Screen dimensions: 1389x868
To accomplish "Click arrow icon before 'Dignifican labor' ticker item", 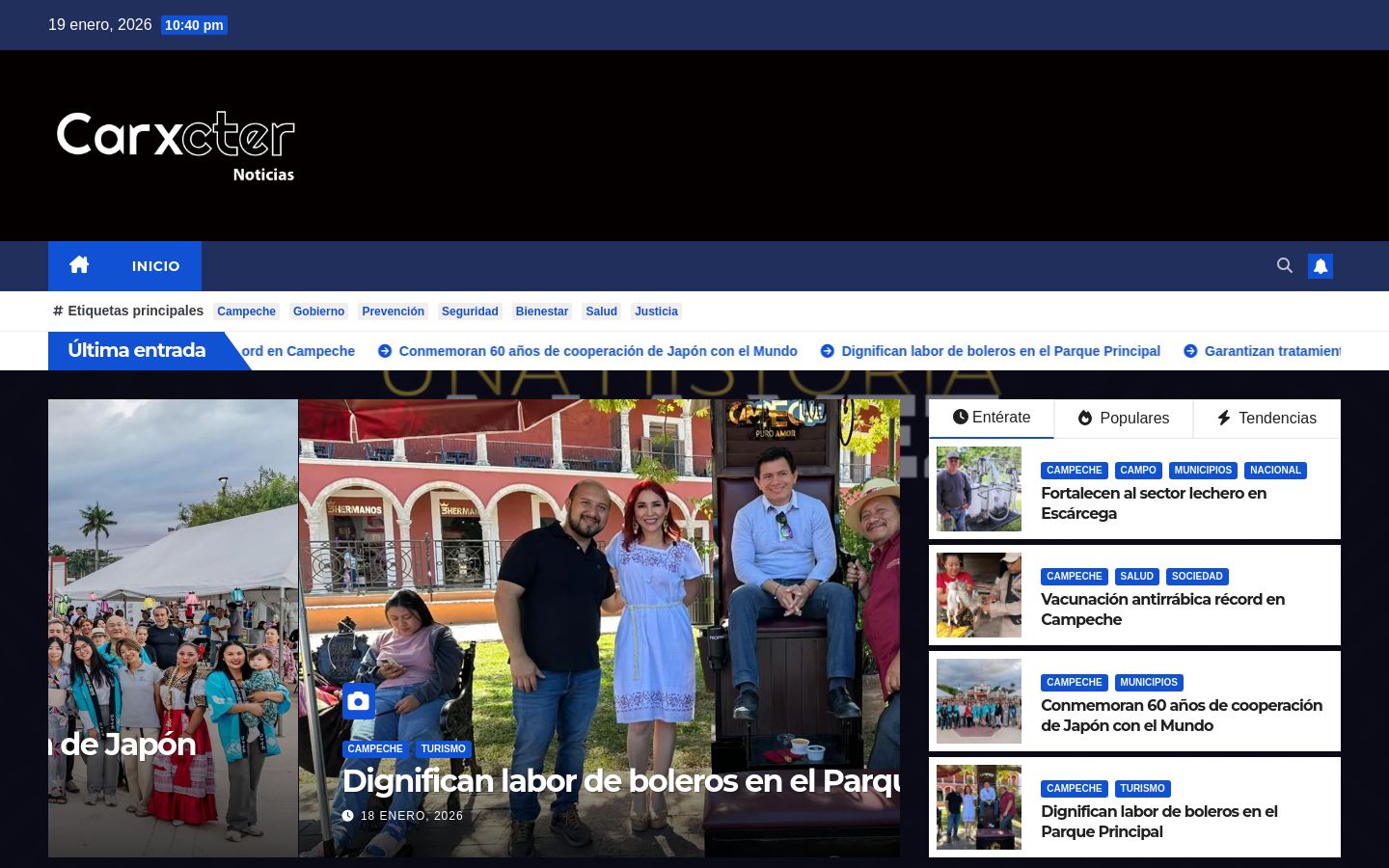I will tap(827, 351).
